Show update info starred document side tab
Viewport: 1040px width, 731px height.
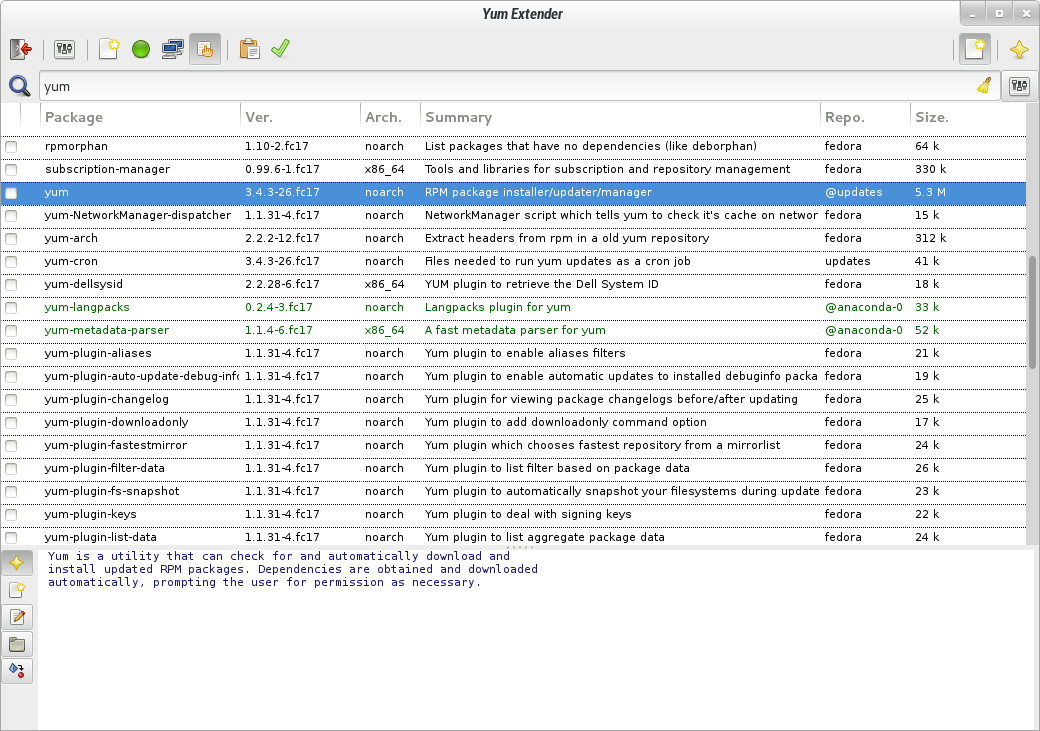coord(17,590)
